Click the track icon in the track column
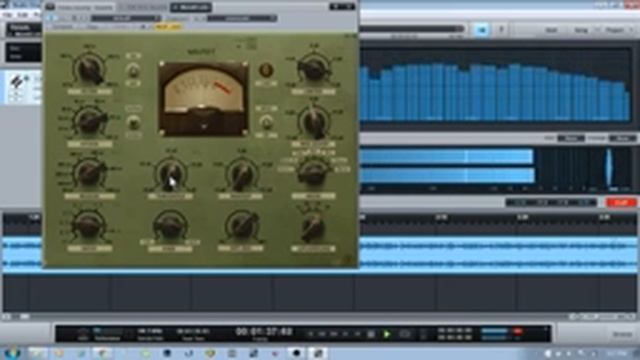The height and width of the screenshot is (360, 640). coord(17,82)
